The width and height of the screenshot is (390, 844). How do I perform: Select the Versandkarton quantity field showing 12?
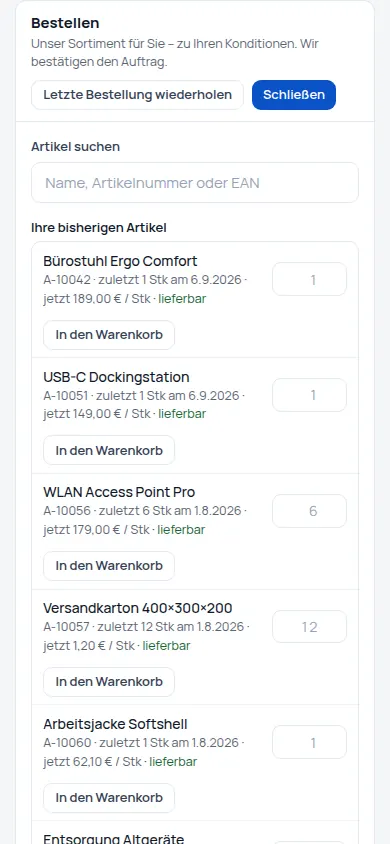coord(309,627)
